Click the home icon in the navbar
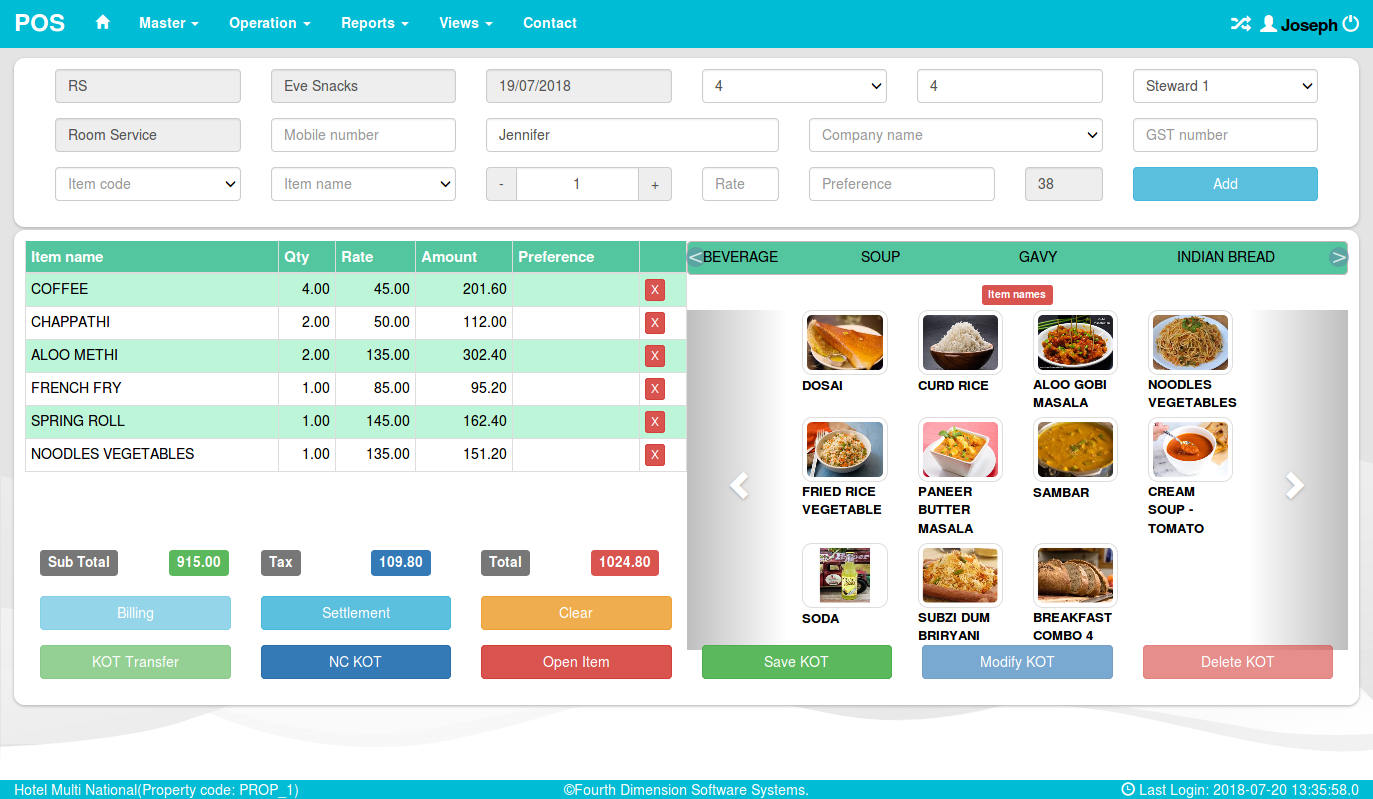Screen dimensions: 1373x799 tap(103, 23)
